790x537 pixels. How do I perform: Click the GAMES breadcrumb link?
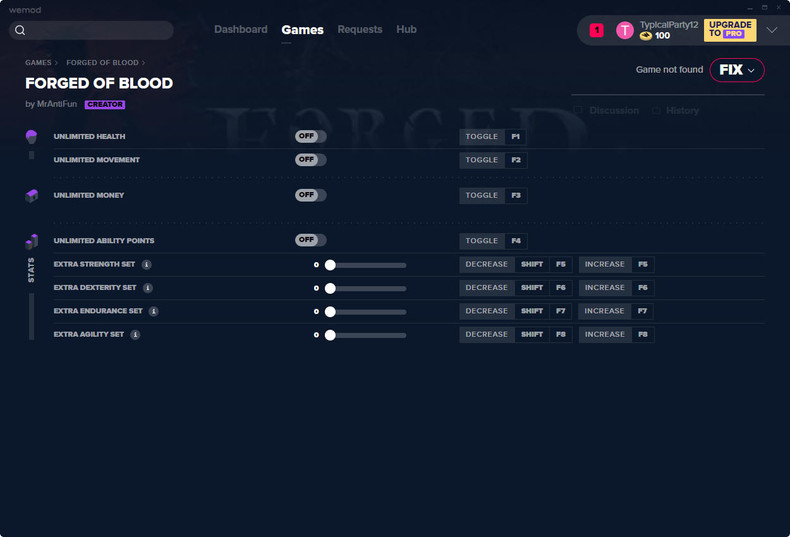click(x=38, y=62)
